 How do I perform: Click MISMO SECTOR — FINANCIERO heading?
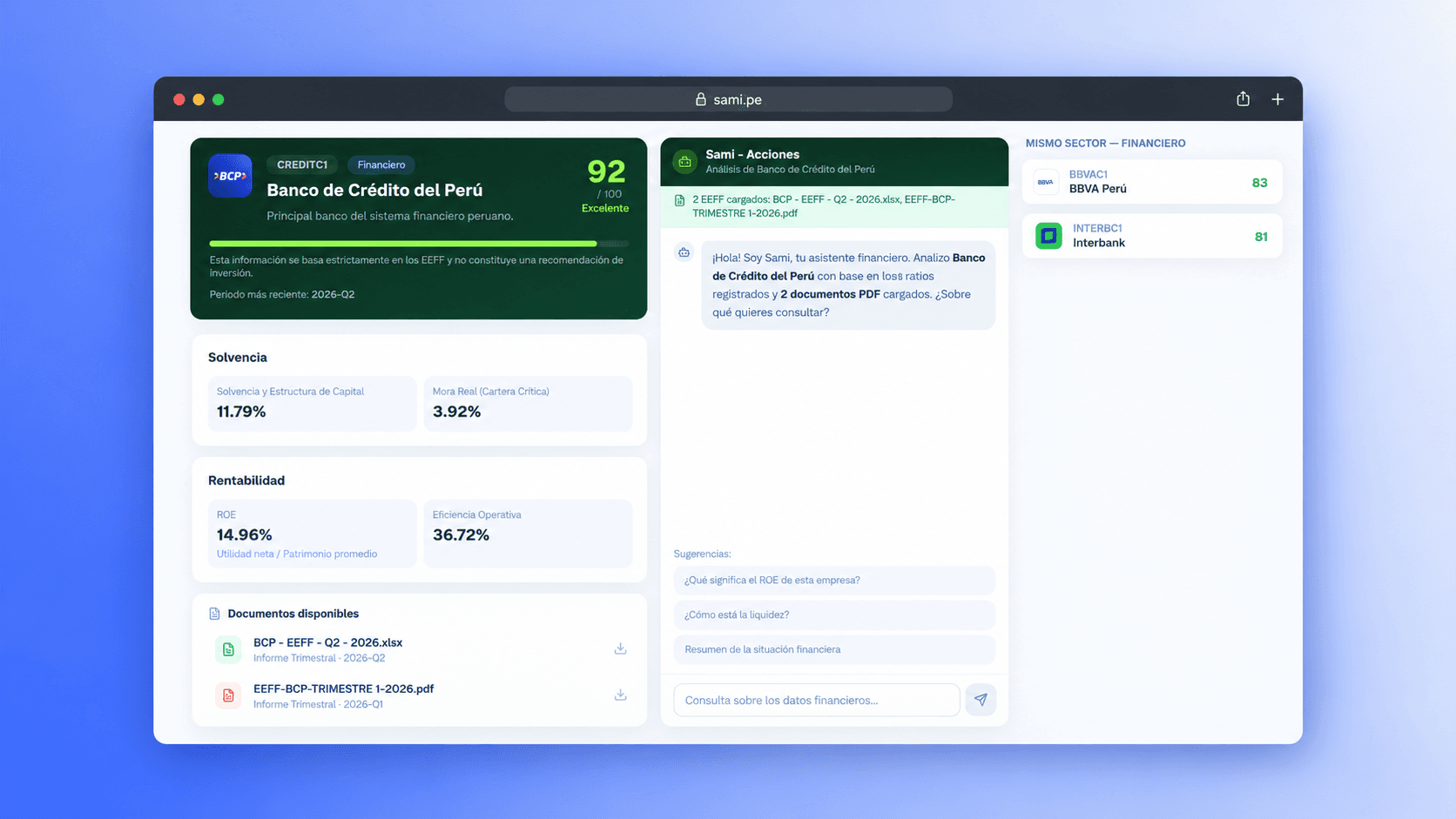1105,143
